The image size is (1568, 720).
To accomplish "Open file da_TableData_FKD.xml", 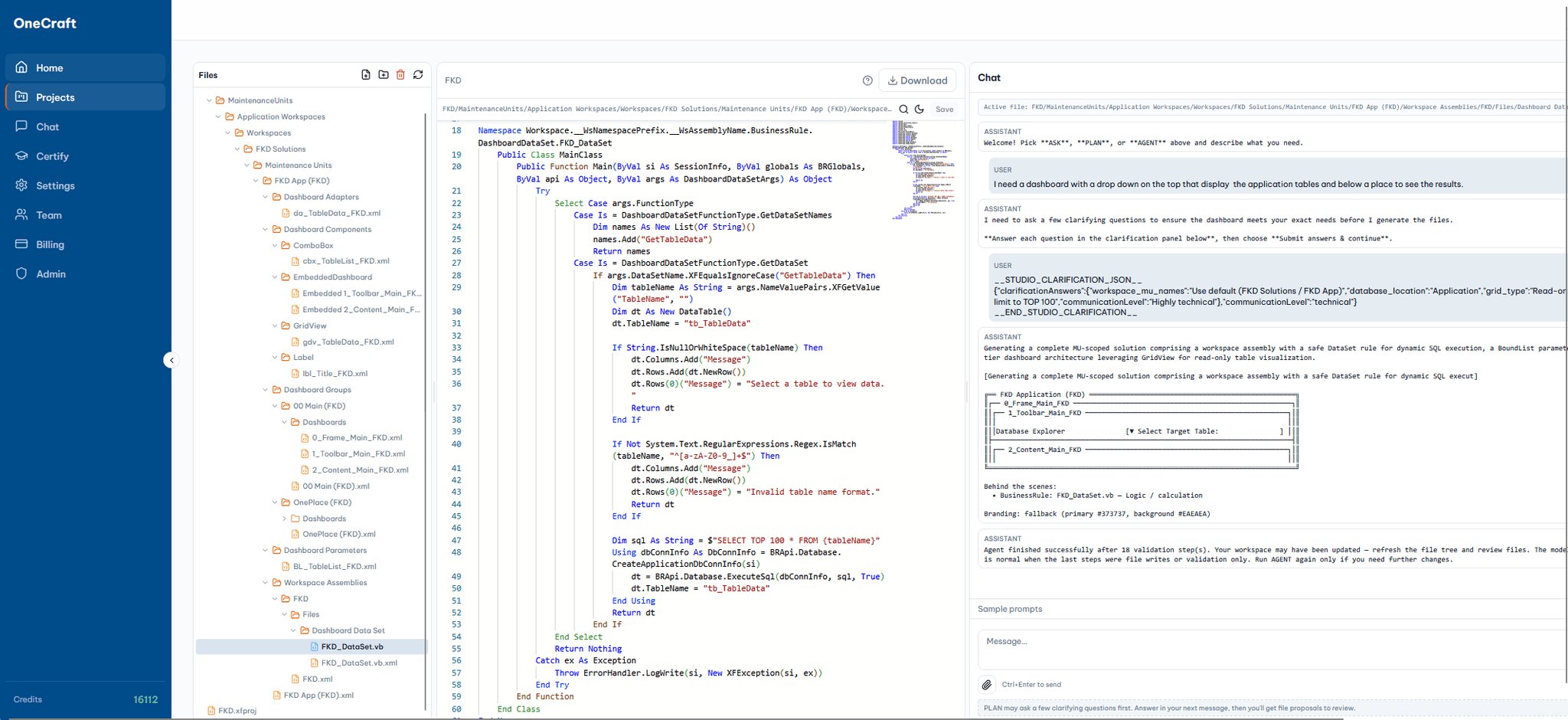I will tap(337, 213).
